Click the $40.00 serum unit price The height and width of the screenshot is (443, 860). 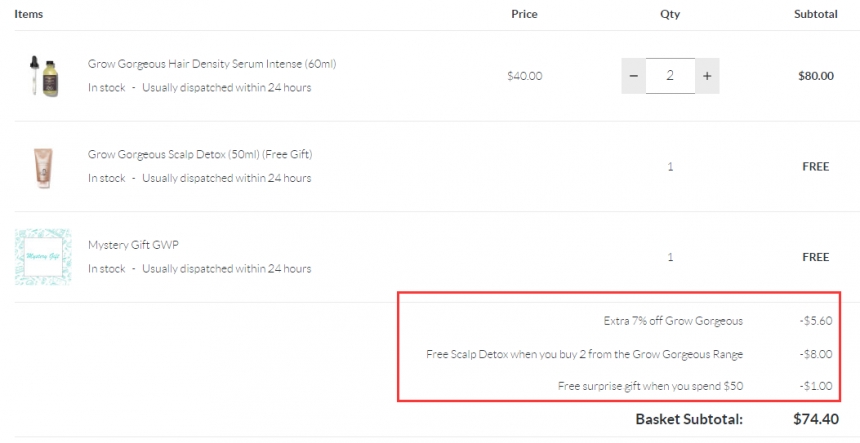(x=524, y=76)
